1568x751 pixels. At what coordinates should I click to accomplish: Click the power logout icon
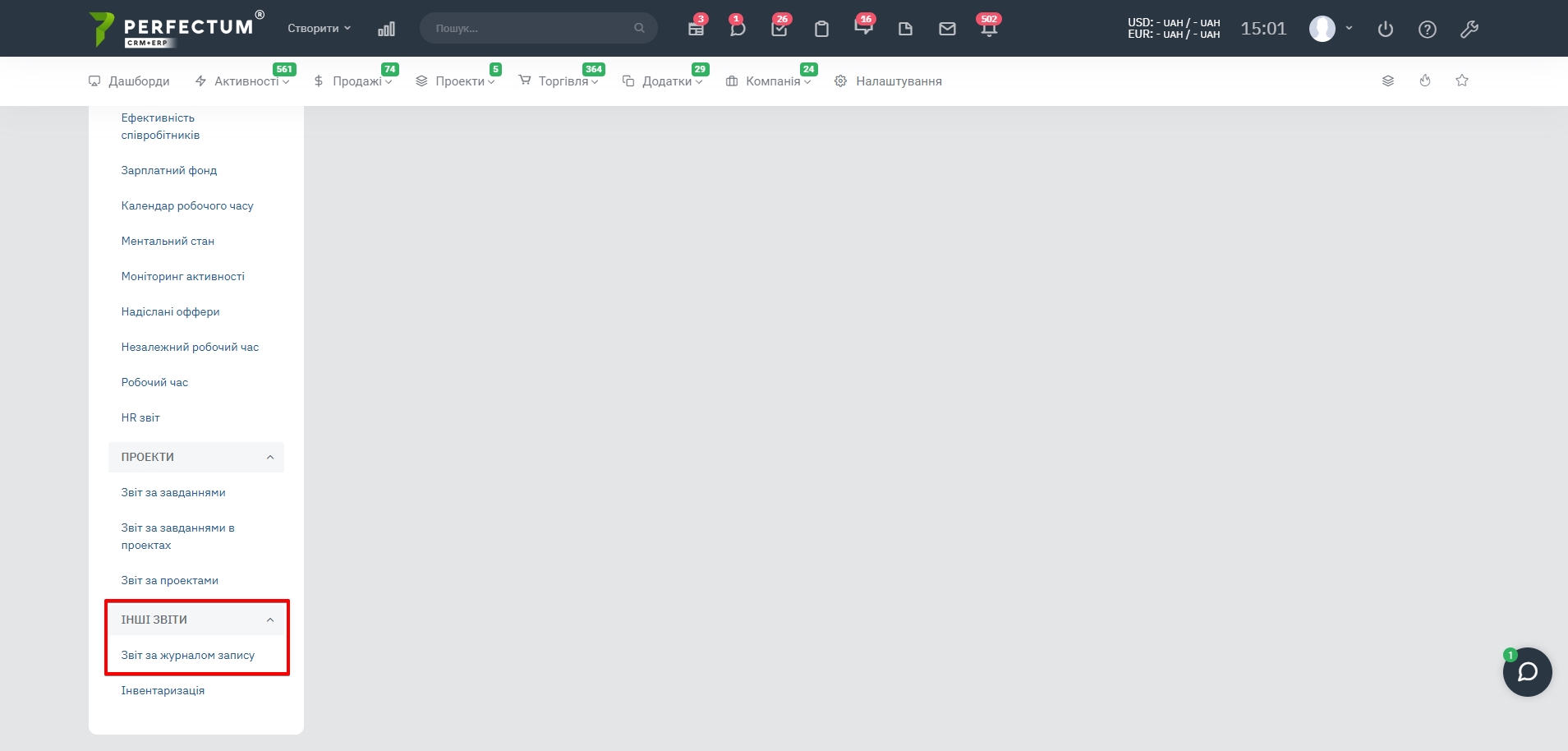(1386, 30)
